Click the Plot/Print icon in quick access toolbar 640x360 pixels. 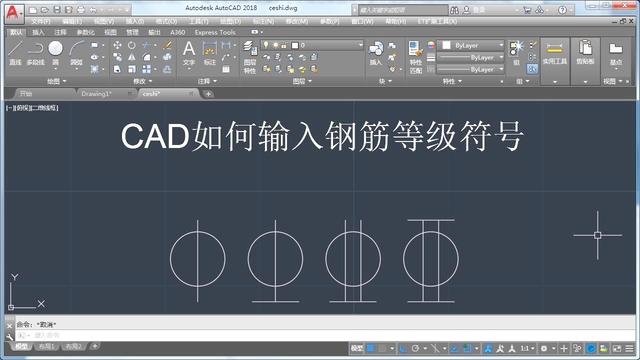pyautogui.click(x=81, y=9)
